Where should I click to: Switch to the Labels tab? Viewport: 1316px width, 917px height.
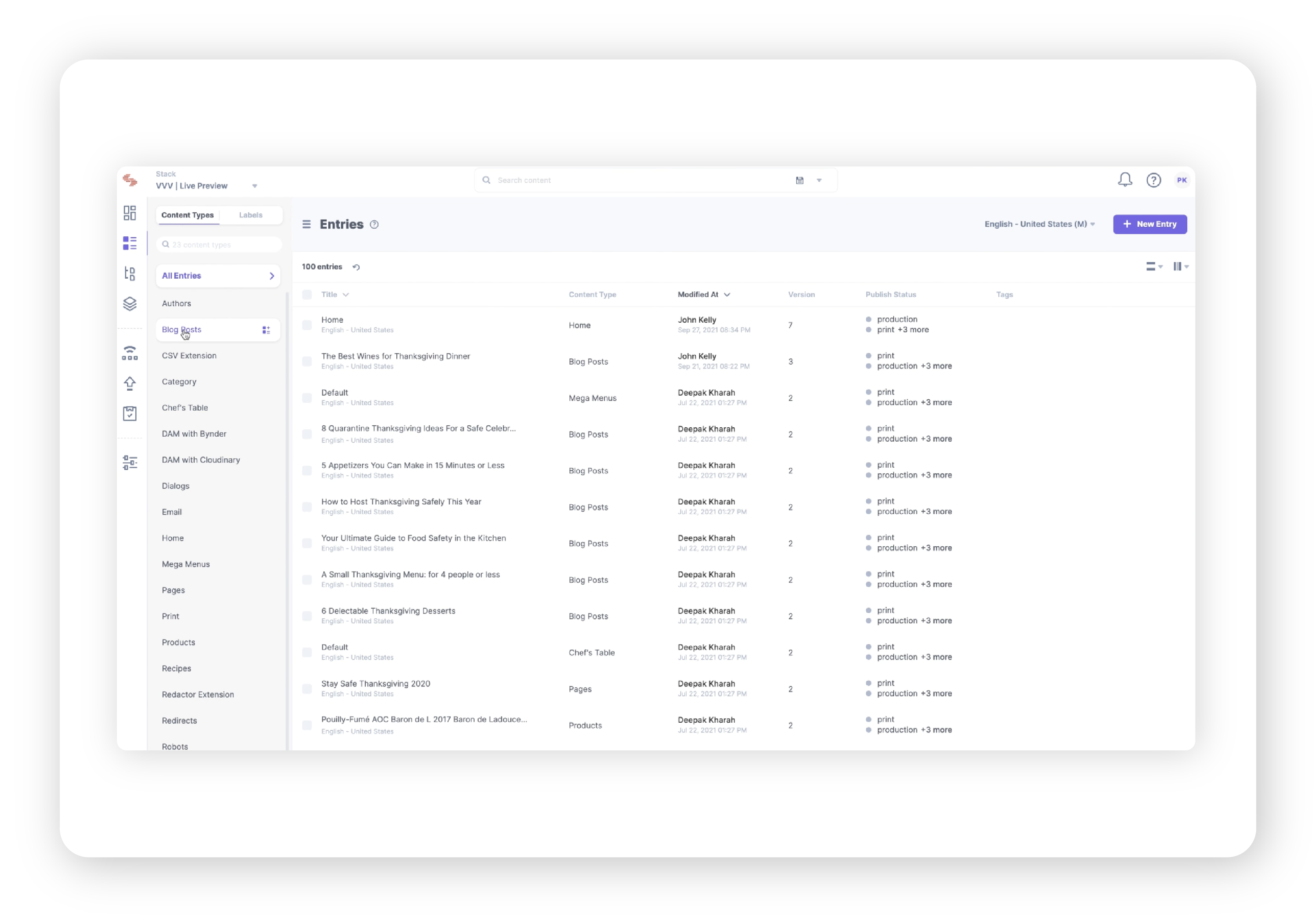[x=250, y=215]
